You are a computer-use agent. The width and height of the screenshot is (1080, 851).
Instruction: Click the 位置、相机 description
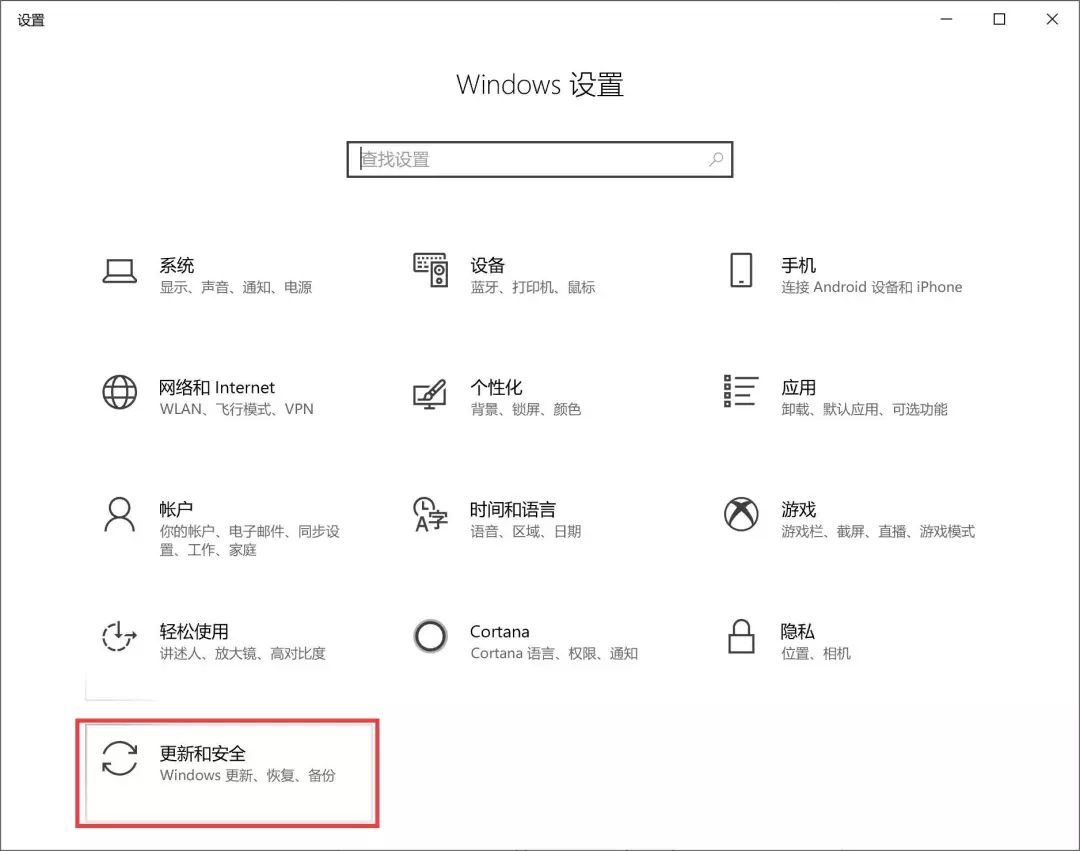[816, 653]
